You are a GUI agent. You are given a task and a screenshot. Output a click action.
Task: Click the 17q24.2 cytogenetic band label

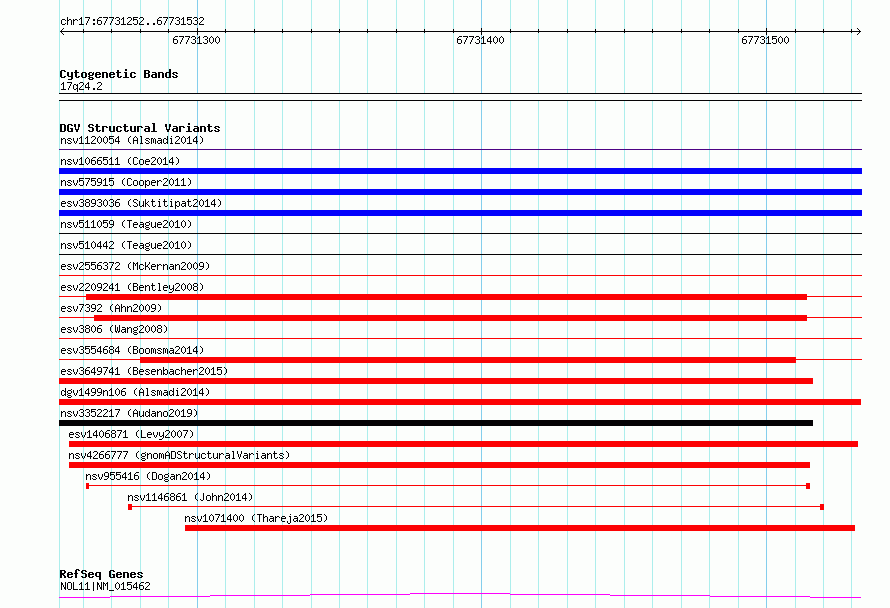tap(81, 86)
